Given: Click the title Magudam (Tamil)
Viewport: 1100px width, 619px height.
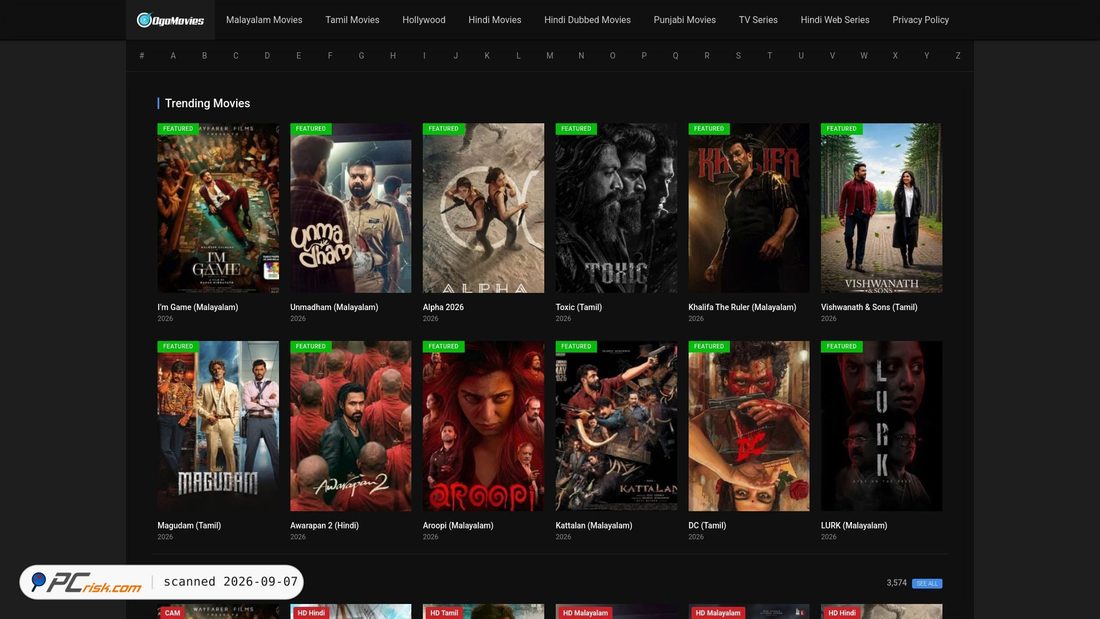Looking at the screenshot, I should [189, 526].
